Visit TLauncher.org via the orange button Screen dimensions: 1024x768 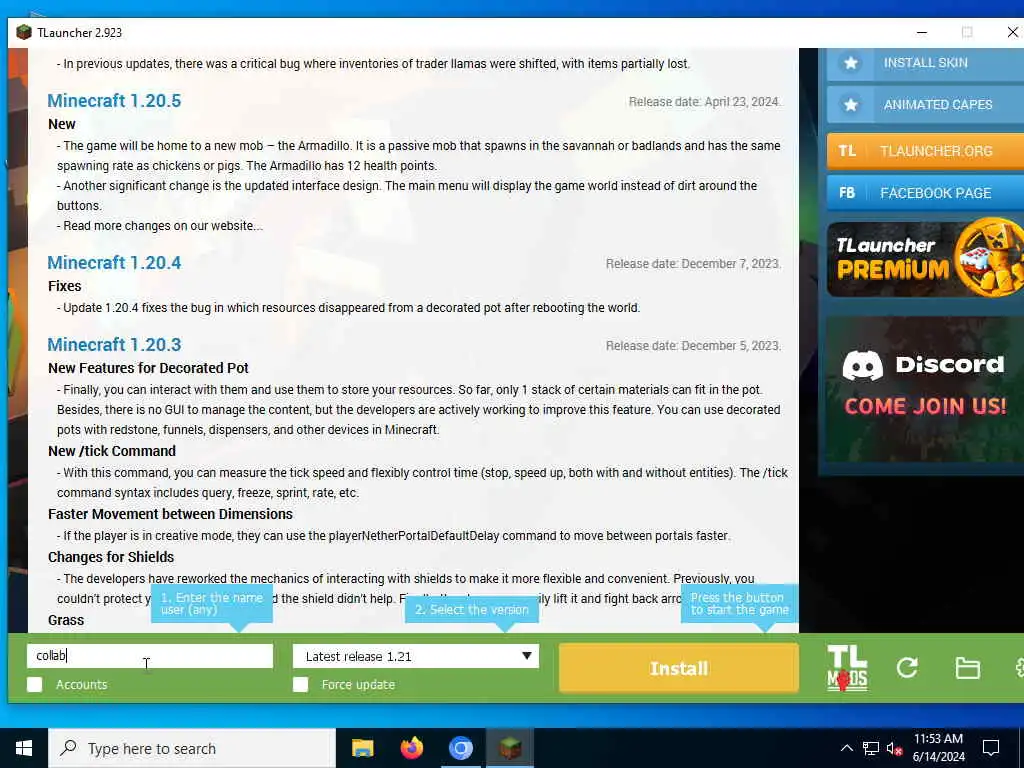point(925,151)
